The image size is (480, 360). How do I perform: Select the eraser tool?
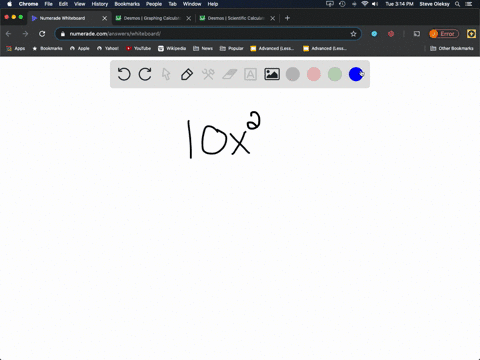229,74
